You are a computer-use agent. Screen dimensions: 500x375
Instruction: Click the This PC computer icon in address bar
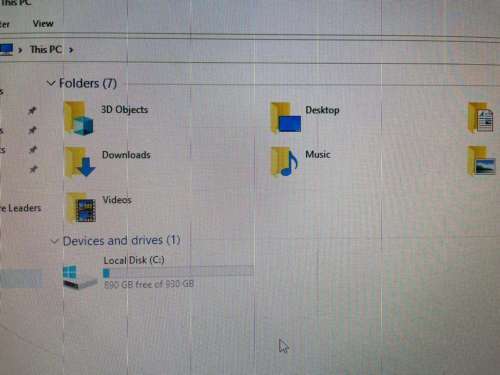6,49
